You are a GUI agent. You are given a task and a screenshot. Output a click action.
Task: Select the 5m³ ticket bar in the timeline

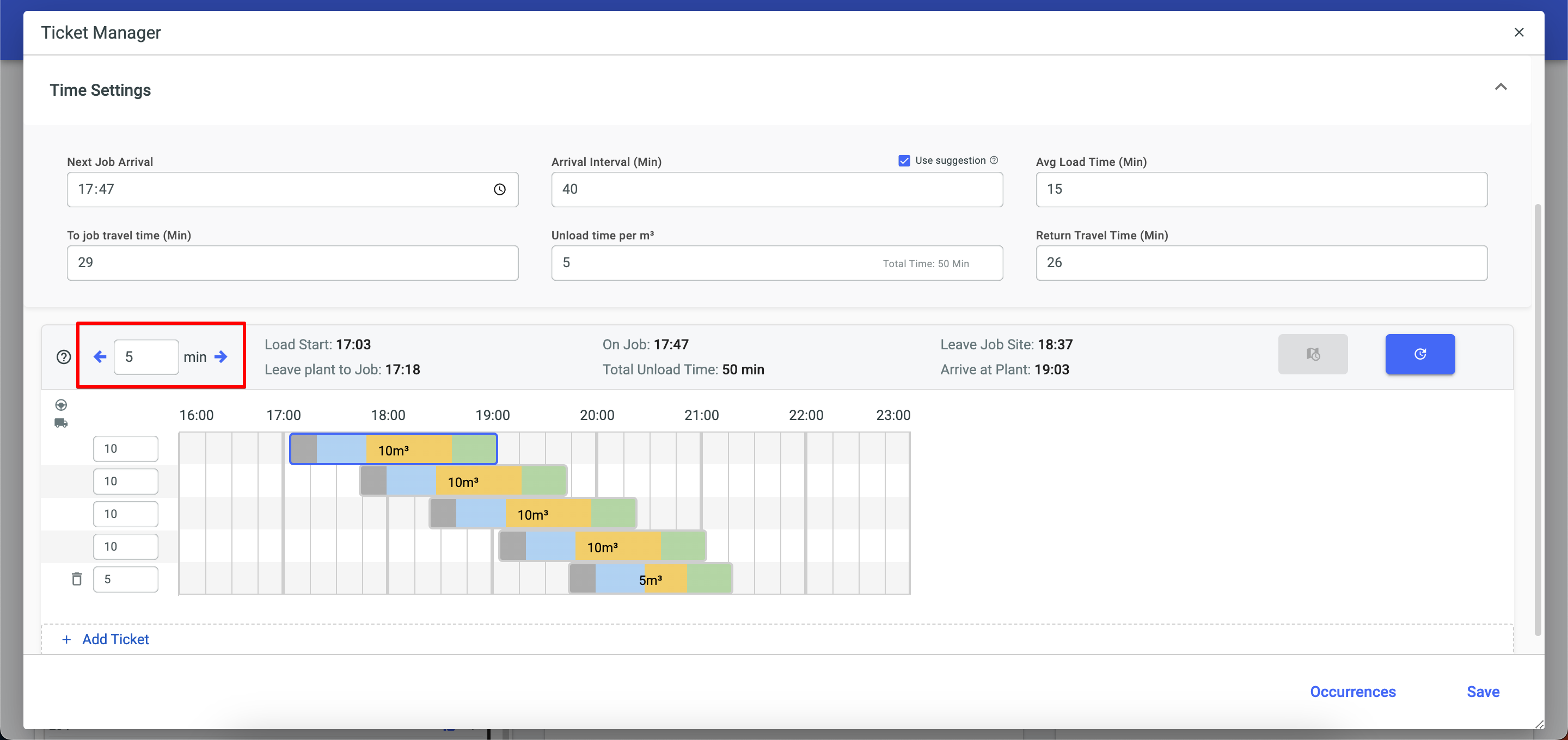pos(650,579)
